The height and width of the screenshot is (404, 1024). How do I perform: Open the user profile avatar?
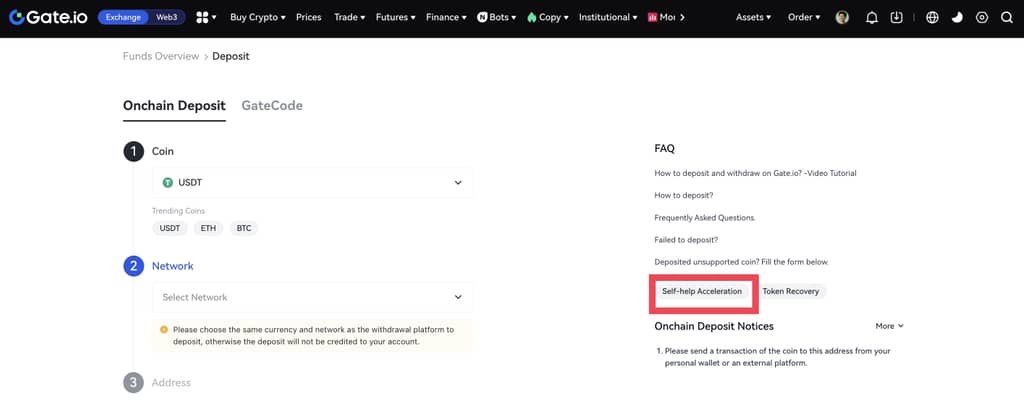pyautogui.click(x=842, y=17)
